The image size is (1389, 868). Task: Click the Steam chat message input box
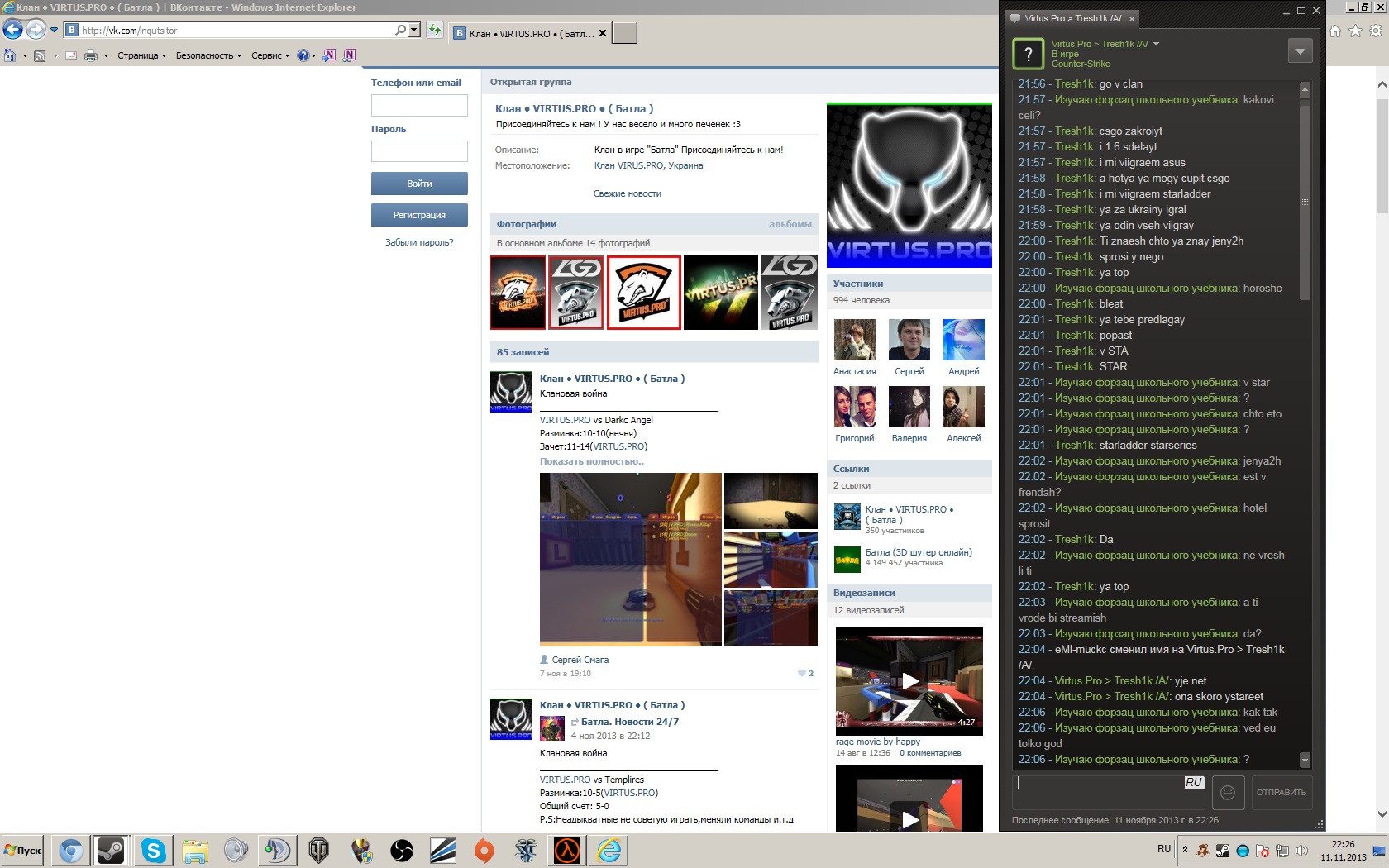coord(1109,792)
